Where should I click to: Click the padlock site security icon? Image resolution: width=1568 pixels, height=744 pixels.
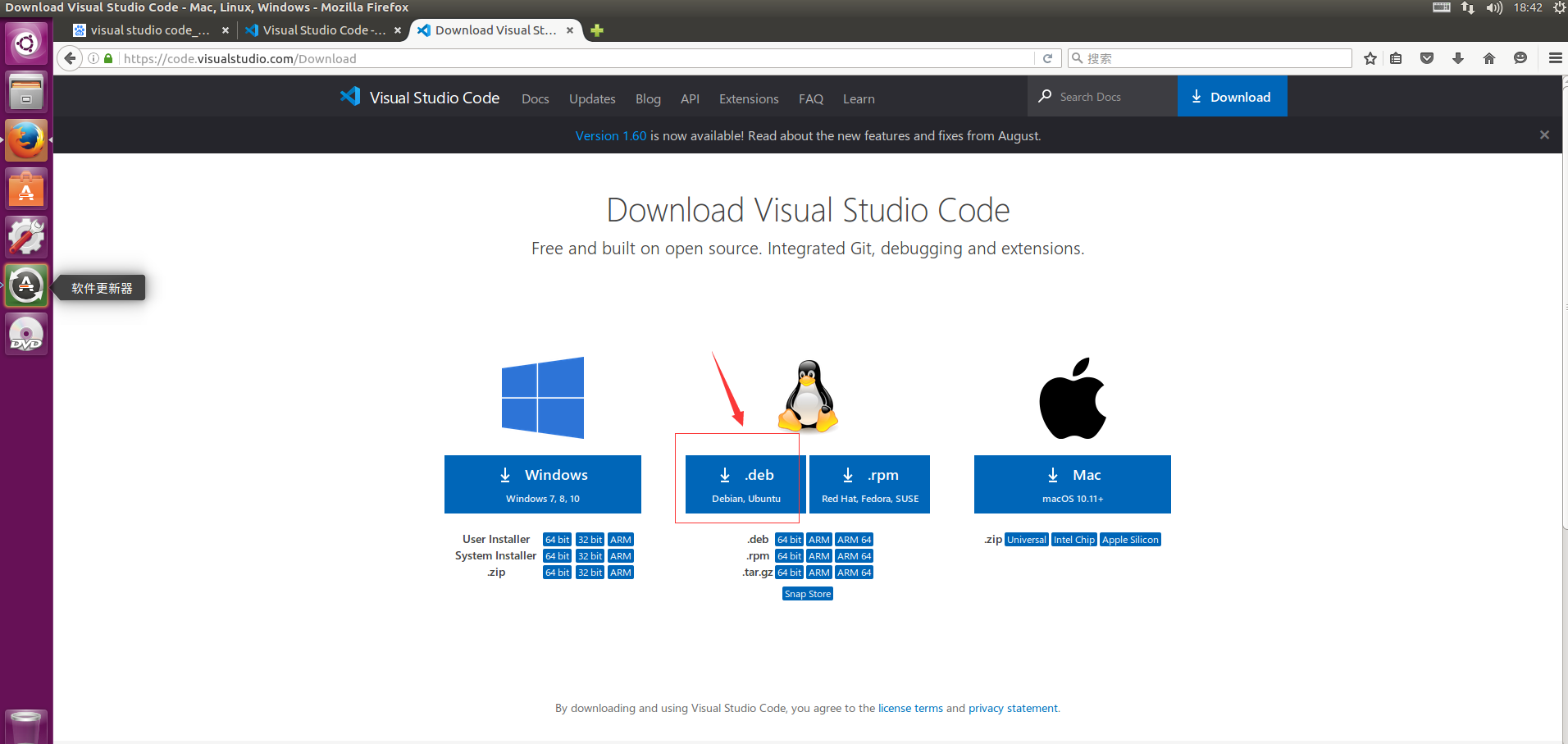[x=108, y=58]
